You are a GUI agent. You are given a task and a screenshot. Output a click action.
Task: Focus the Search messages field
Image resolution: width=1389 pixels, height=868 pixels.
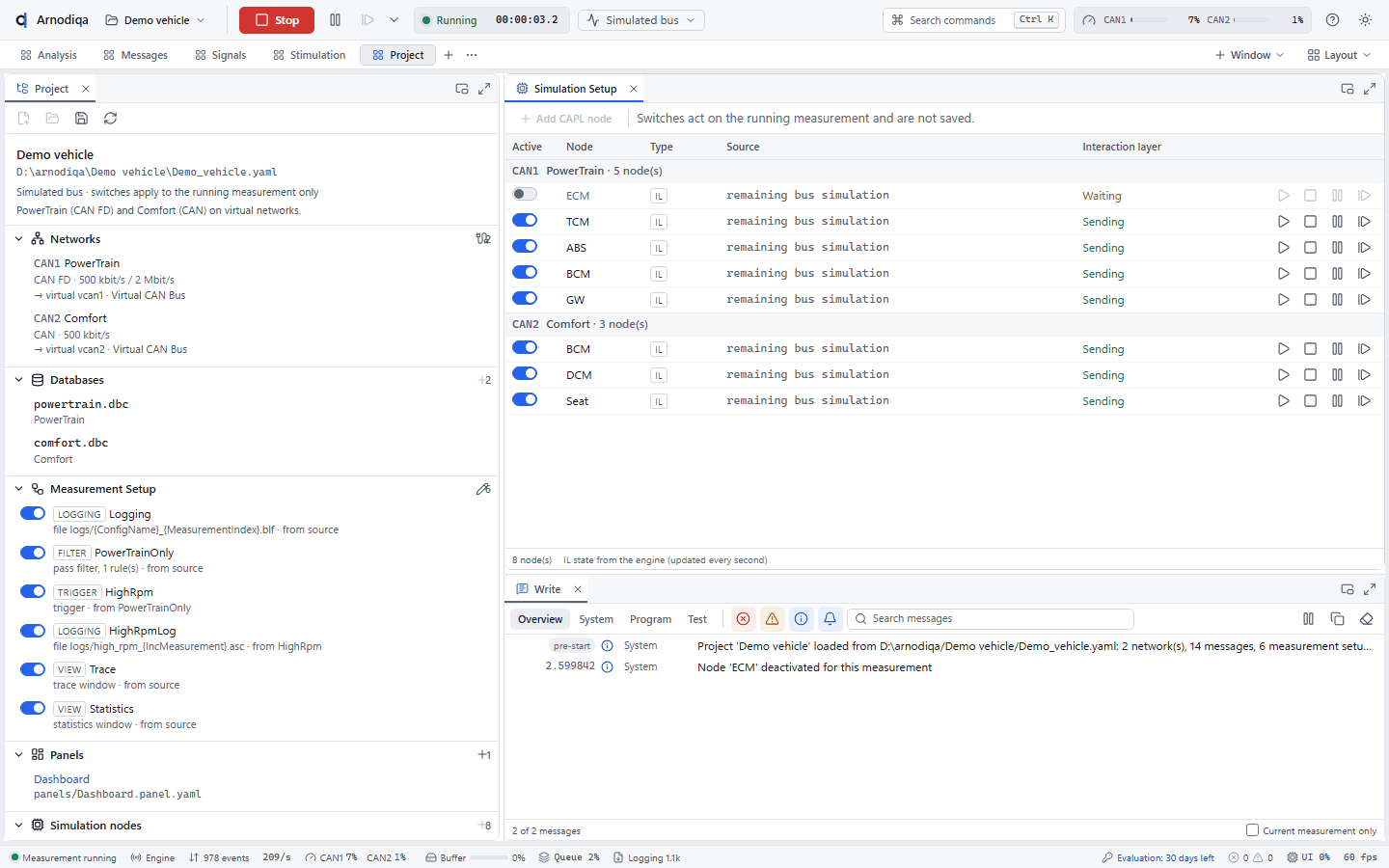tap(991, 619)
